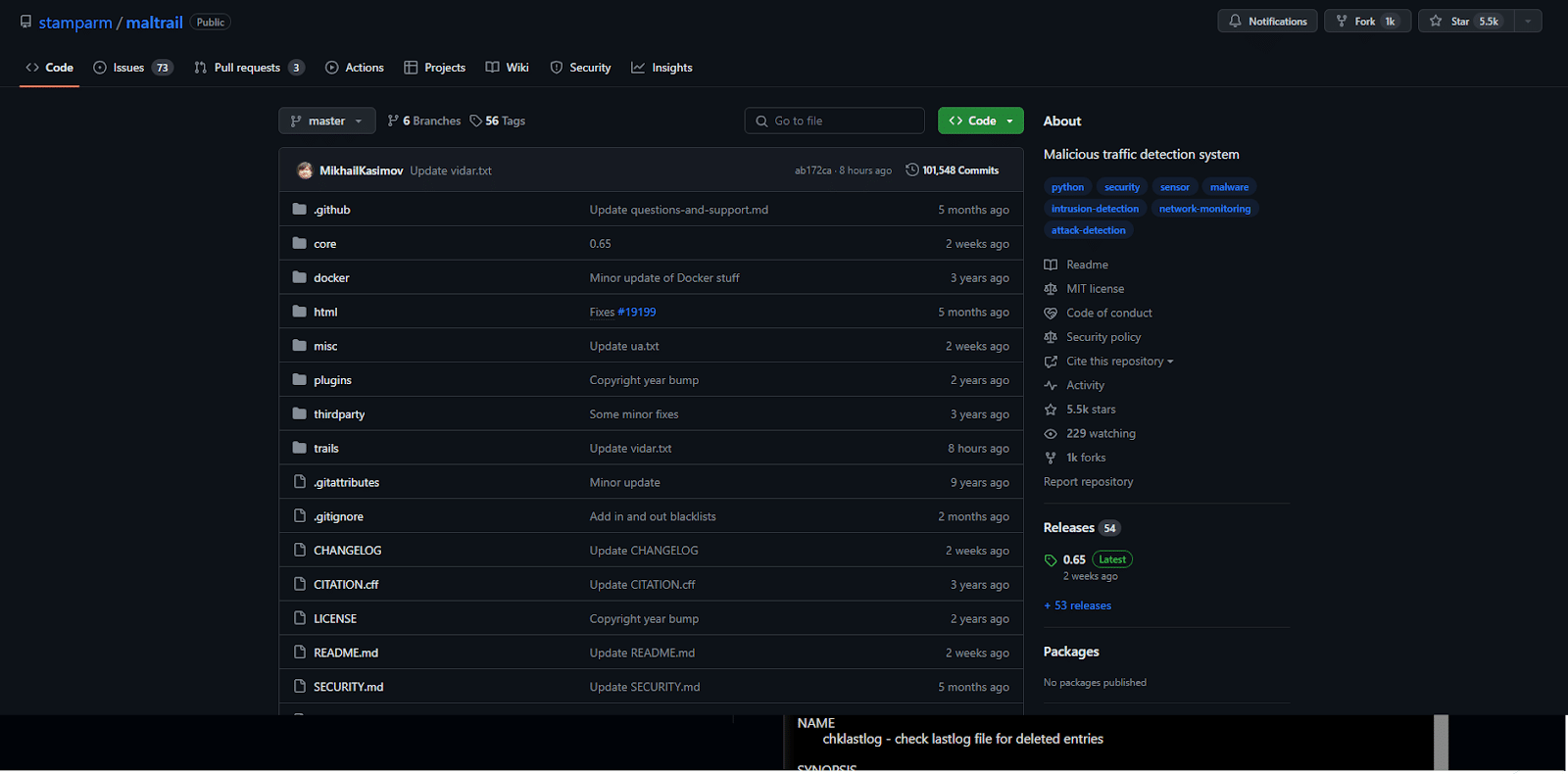
Task: Click the book icon beside Readme
Action: coord(1051,265)
